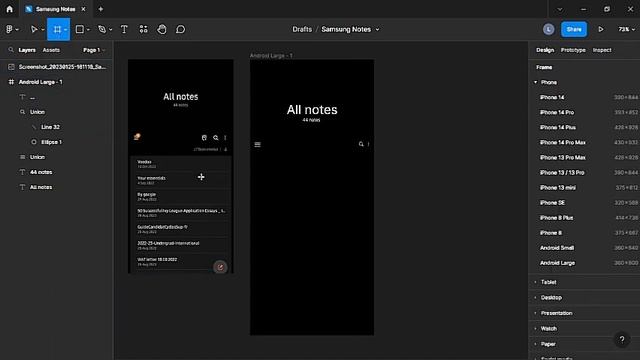Expand the Watch presets section
This screenshot has width=640, height=360.
coord(536,329)
